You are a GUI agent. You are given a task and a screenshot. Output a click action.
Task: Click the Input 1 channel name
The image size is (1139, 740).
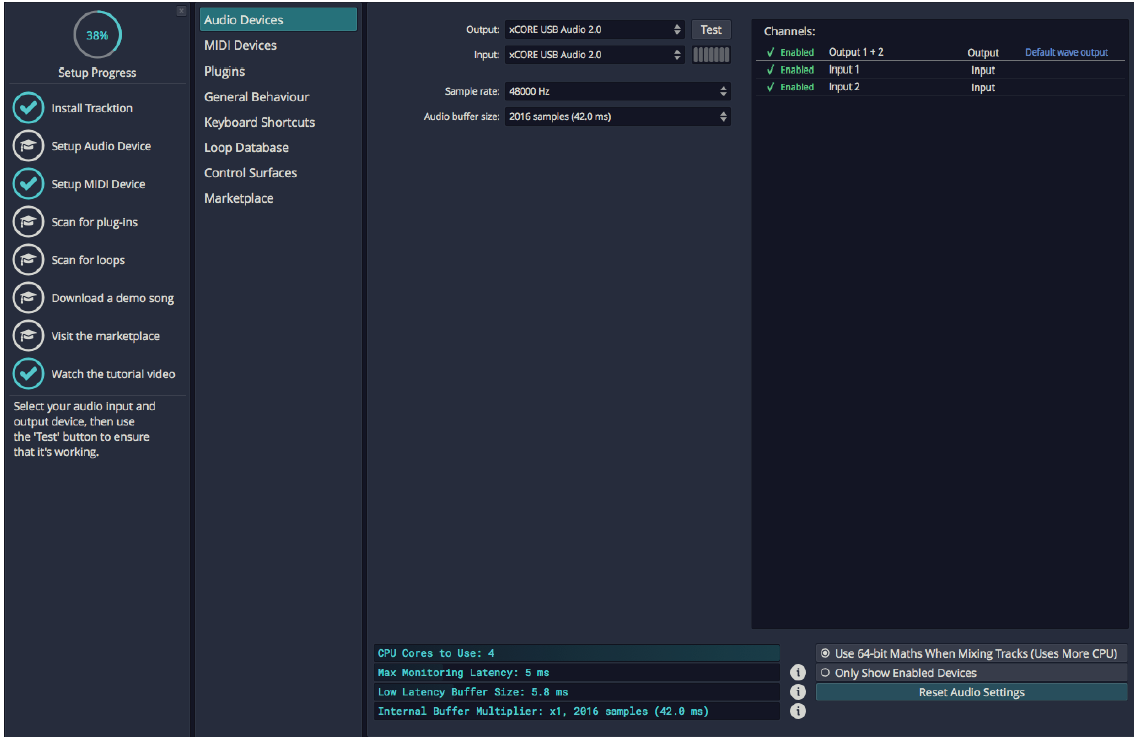click(x=844, y=70)
